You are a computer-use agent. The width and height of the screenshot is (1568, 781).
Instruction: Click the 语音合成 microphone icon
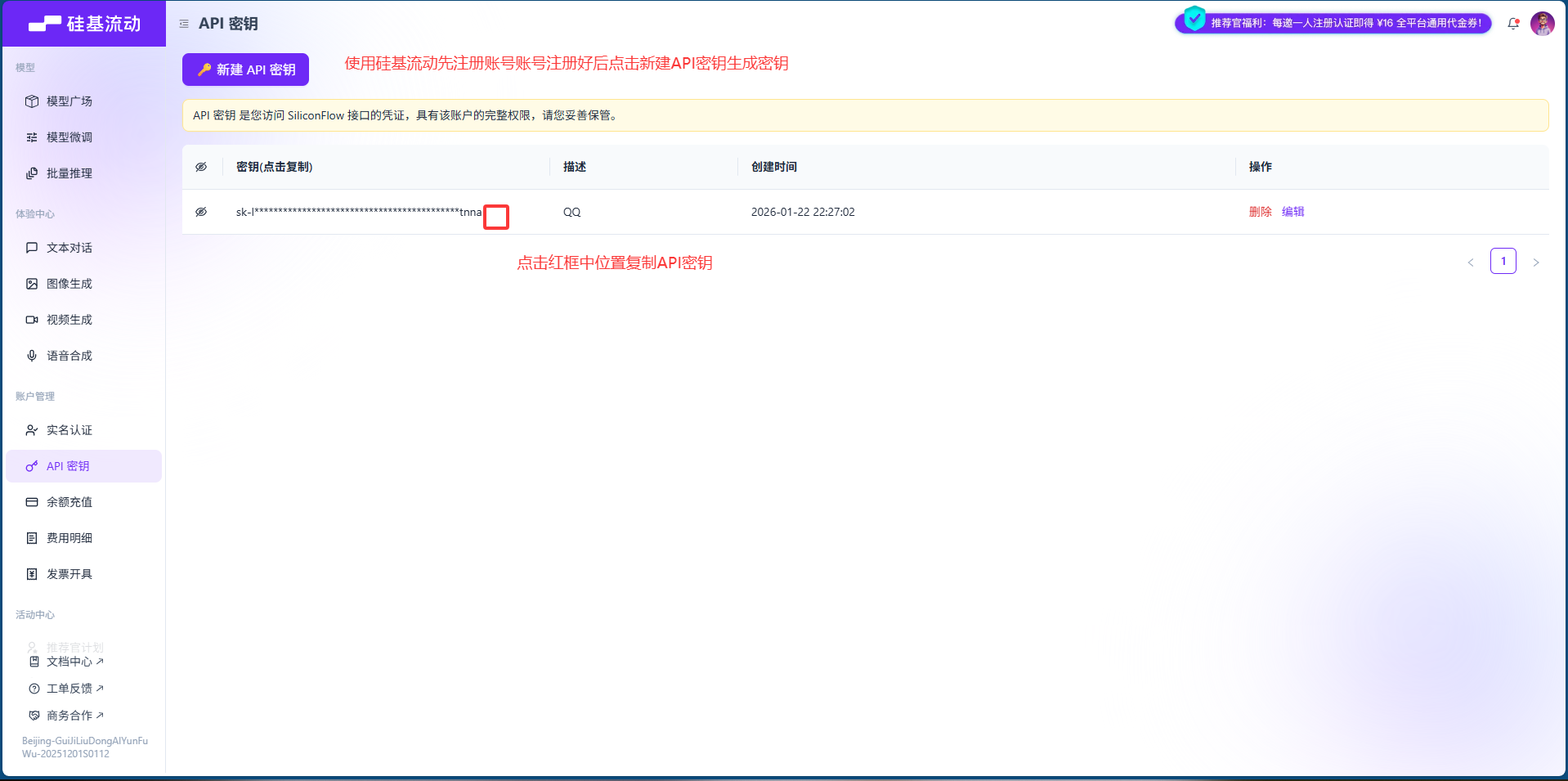pos(32,356)
